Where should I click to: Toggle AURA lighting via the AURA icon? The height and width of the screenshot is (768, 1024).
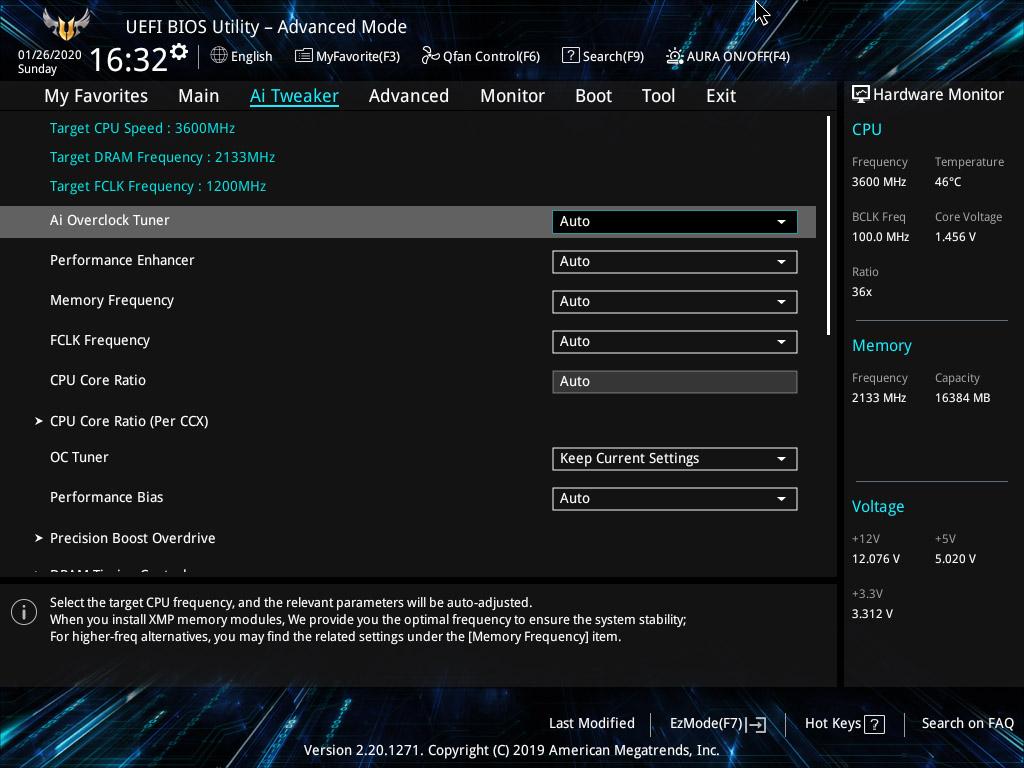[x=675, y=56]
